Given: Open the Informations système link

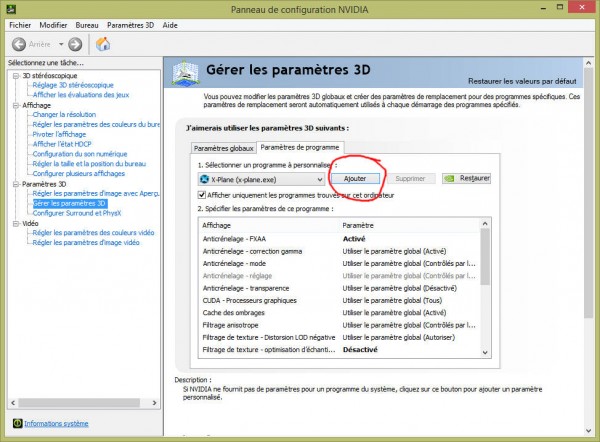Looking at the screenshot, I should click(56, 423).
